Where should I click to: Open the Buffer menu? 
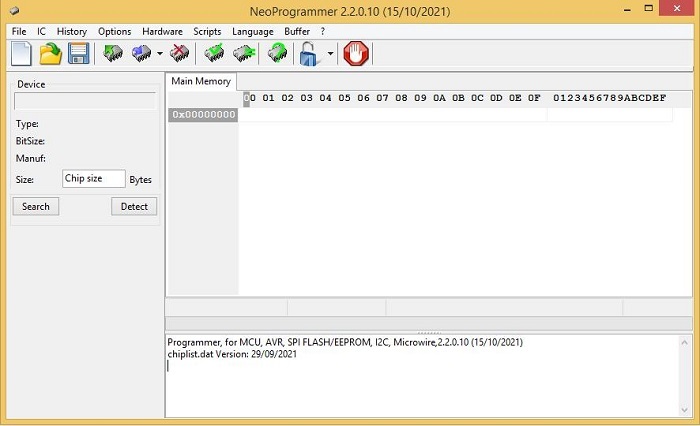[297, 31]
